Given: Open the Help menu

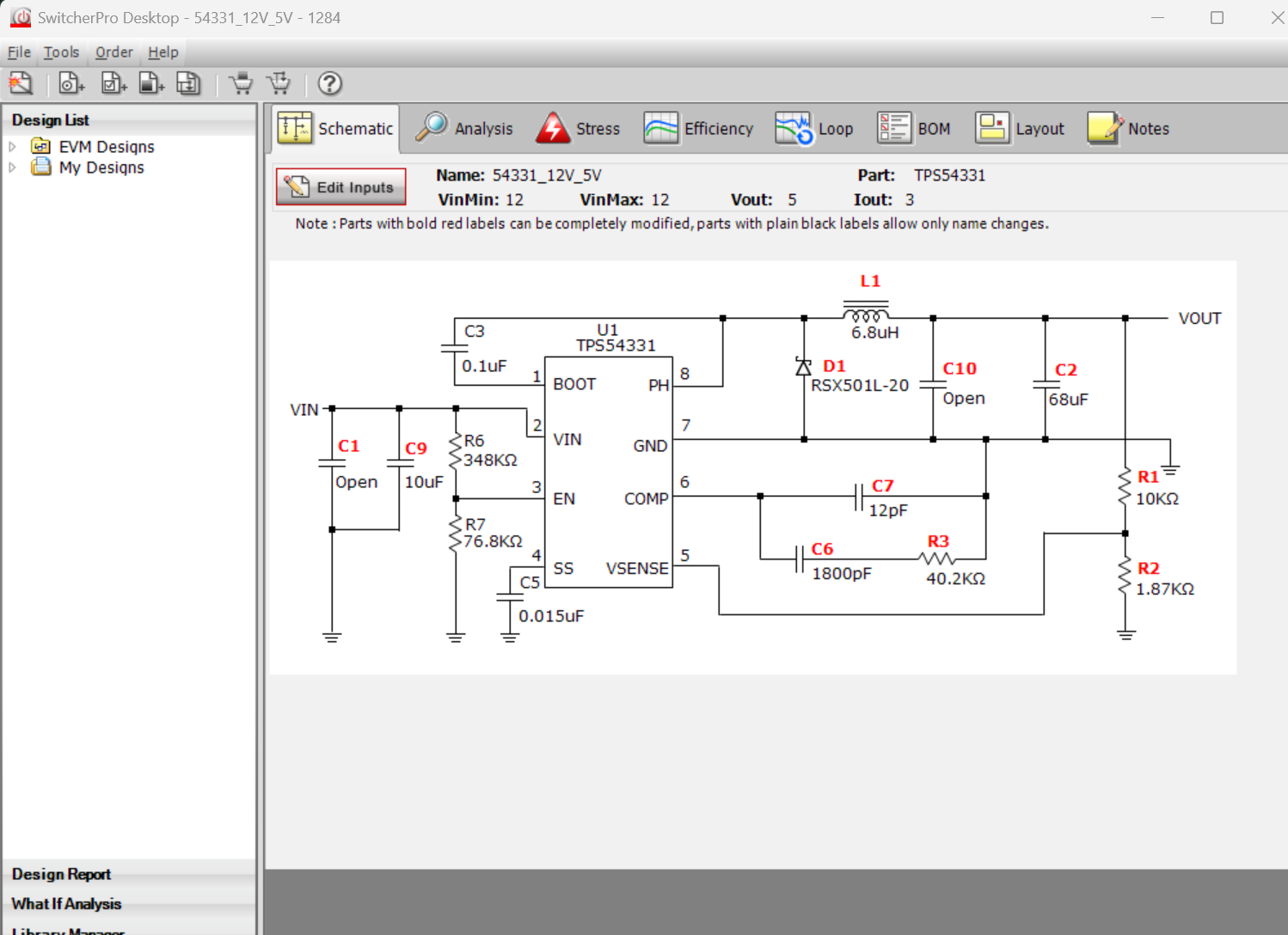Looking at the screenshot, I should 163,52.
